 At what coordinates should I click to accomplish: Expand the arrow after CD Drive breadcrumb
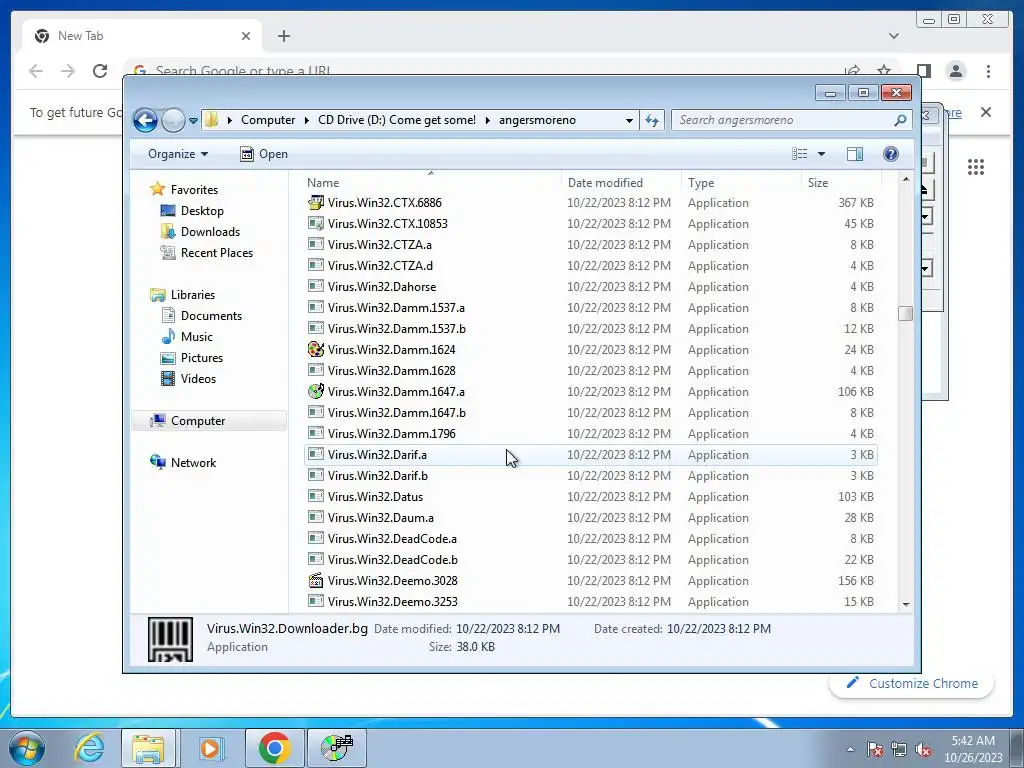pos(487,120)
